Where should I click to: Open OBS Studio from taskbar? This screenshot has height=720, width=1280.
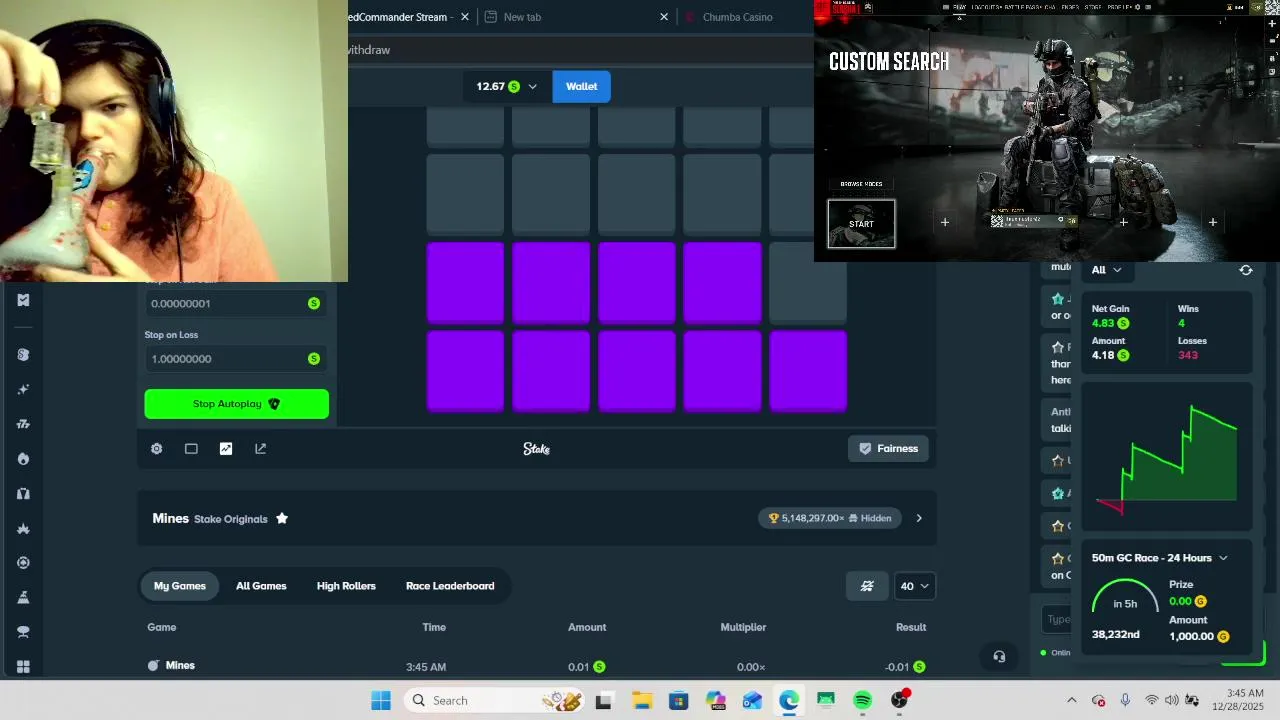coord(899,701)
